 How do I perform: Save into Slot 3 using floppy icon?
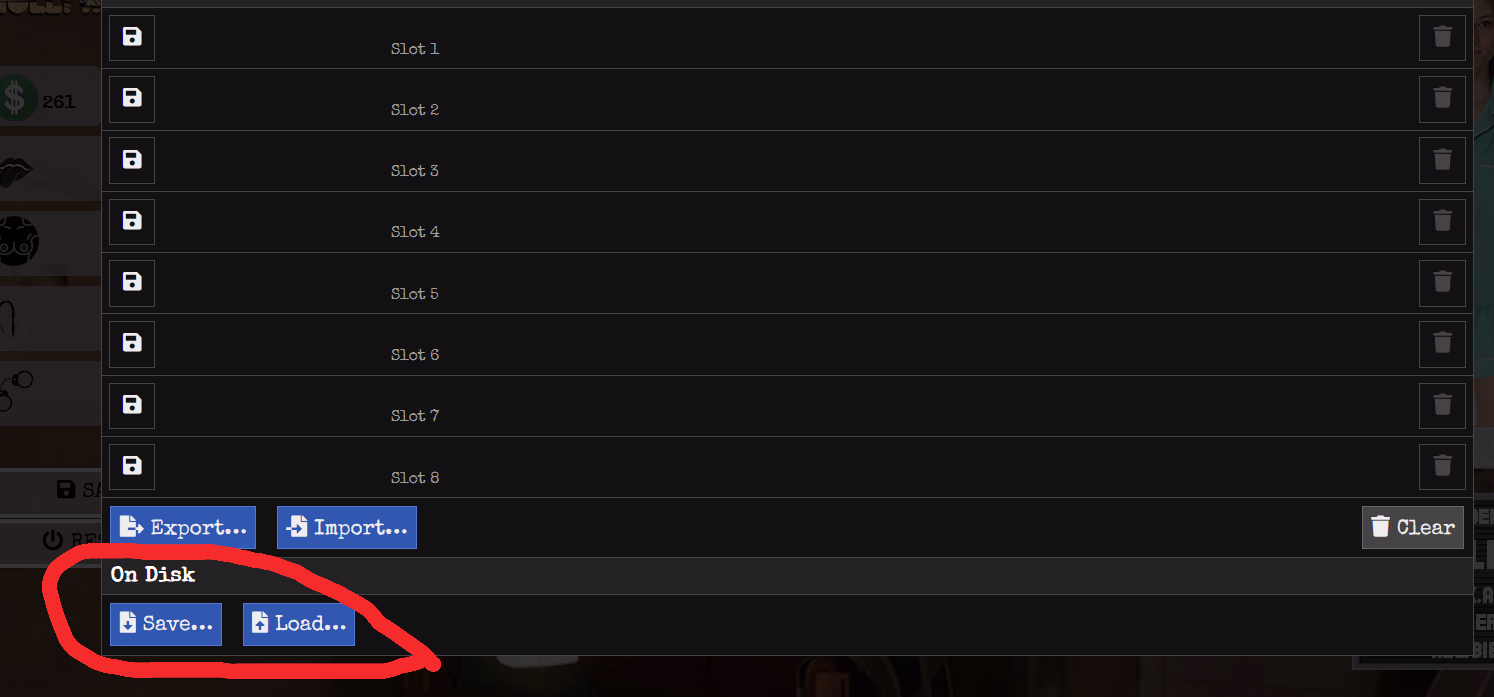[132, 160]
